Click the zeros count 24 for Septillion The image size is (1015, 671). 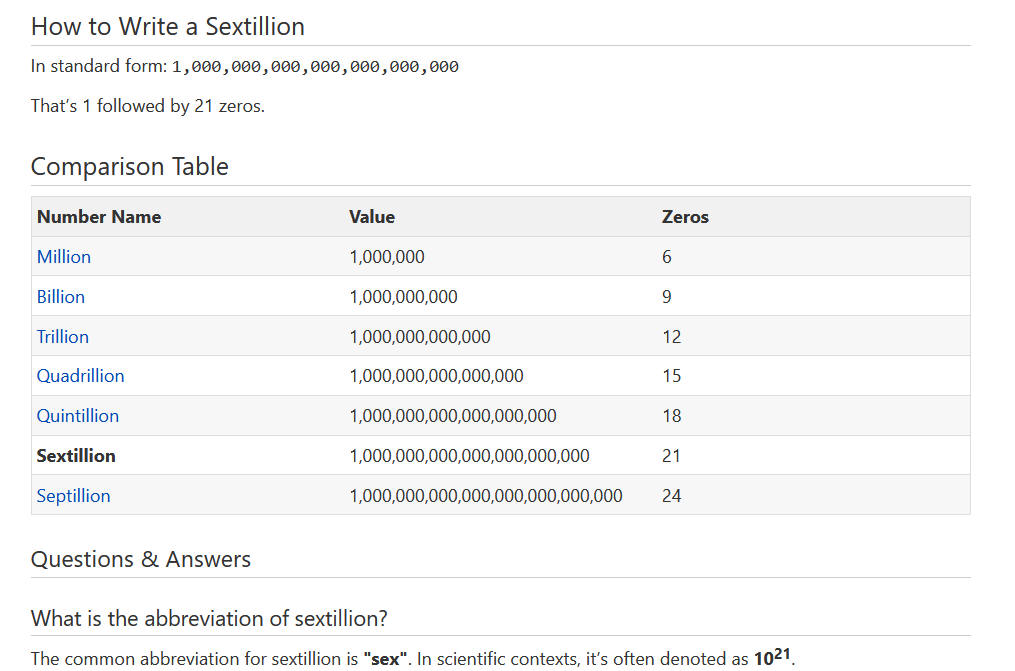click(x=671, y=496)
